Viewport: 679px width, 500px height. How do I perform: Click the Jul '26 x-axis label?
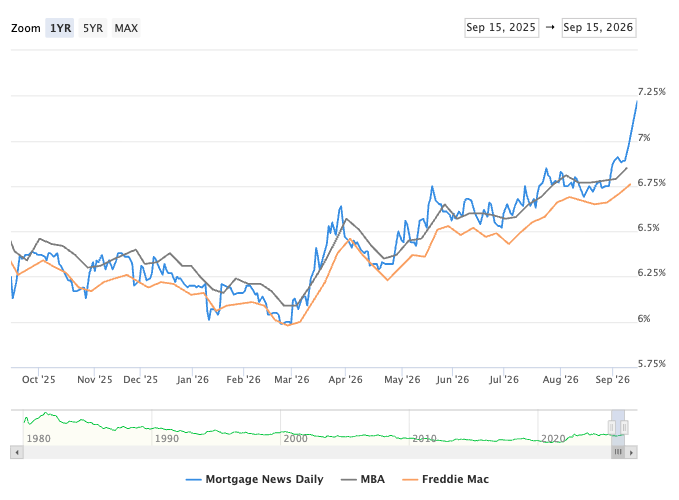click(x=504, y=380)
